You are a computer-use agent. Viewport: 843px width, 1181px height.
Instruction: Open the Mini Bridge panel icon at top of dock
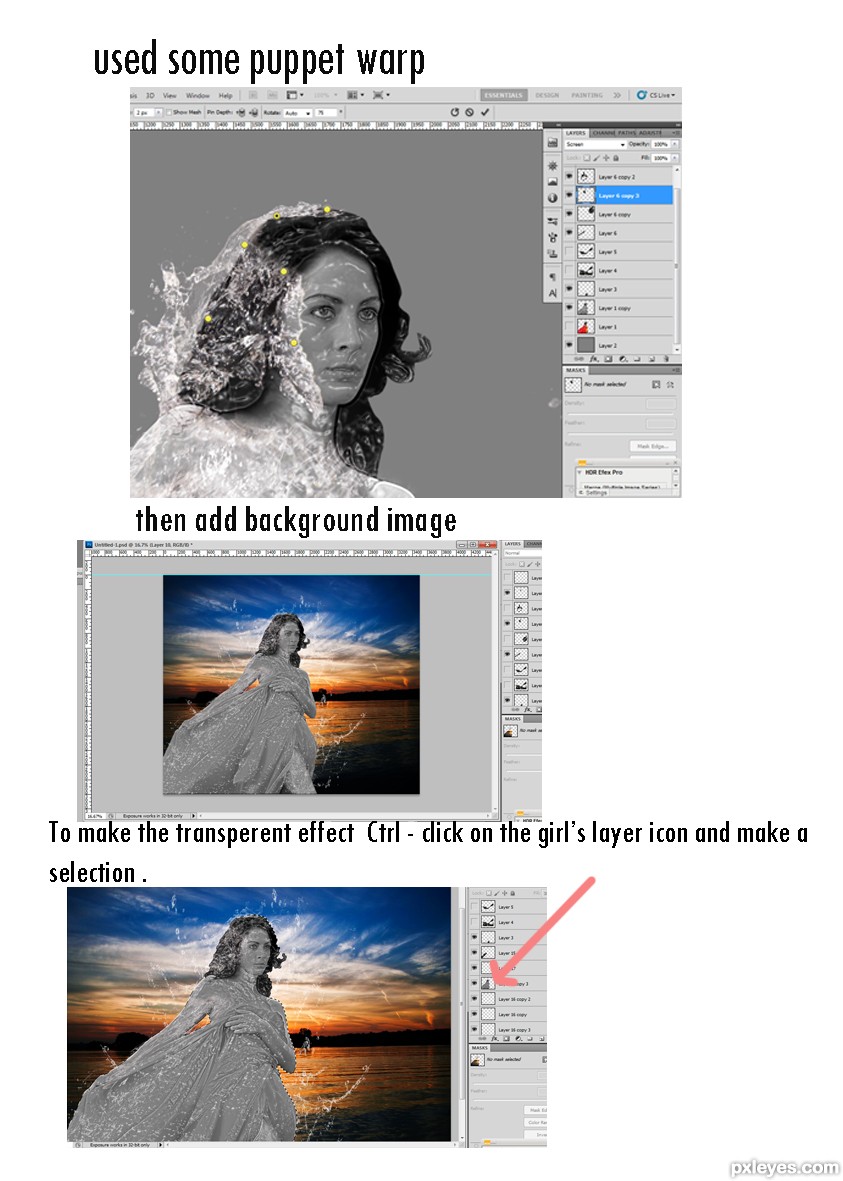coord(552,142)
